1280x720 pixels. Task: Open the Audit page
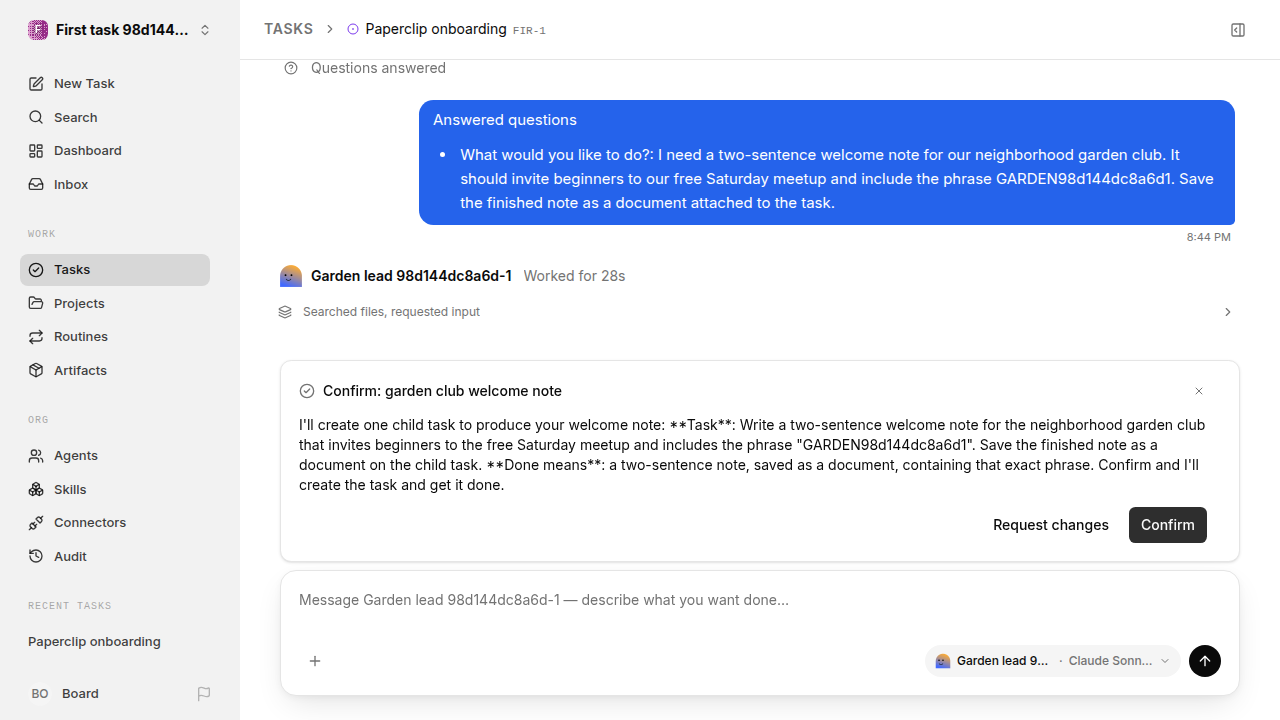coord(115,557)
